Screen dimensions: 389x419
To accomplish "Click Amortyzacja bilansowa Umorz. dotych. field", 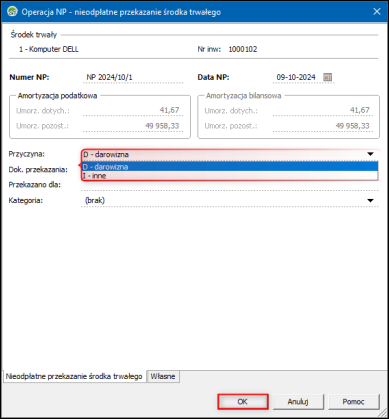I will tap(323, 110).
